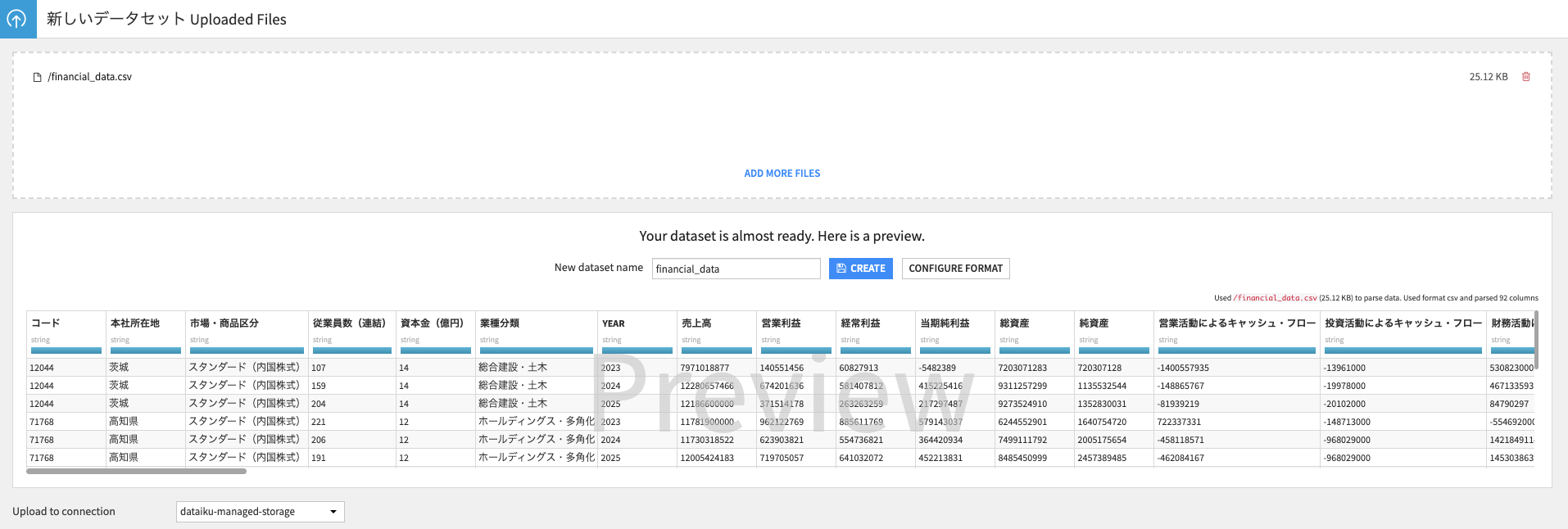Click the 営業利益 column header
This screenshot has height=529, width=1568.
[781, 323]
